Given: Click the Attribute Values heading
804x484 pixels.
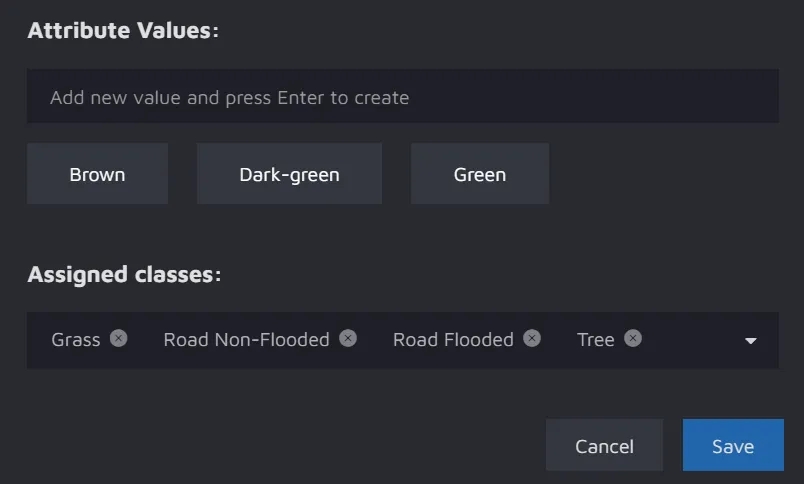Looking at the screenshot, I should pos(122,31).
